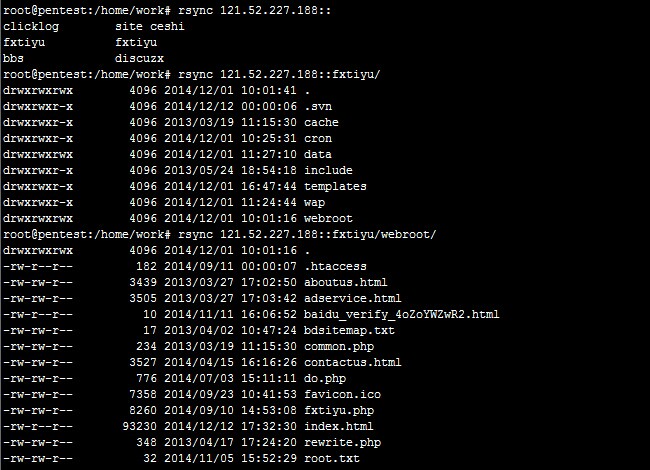Click the webroot directory name
650x470 pixels.
coord(328,218)
